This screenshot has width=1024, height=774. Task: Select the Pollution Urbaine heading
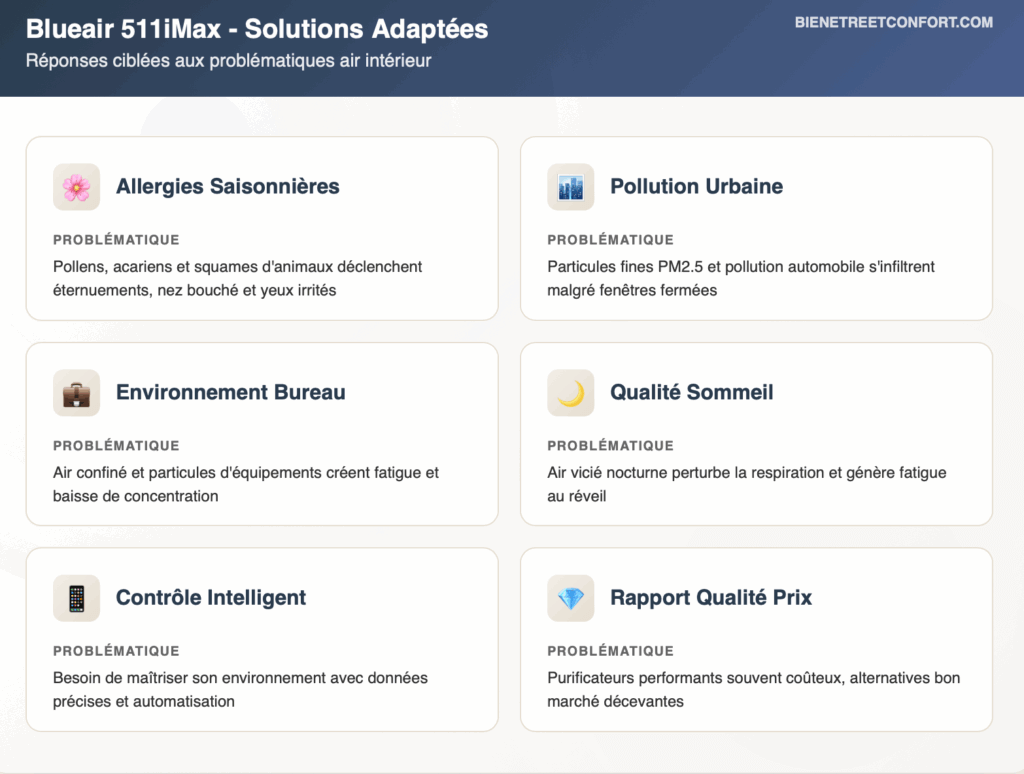[x=696, y=186]
